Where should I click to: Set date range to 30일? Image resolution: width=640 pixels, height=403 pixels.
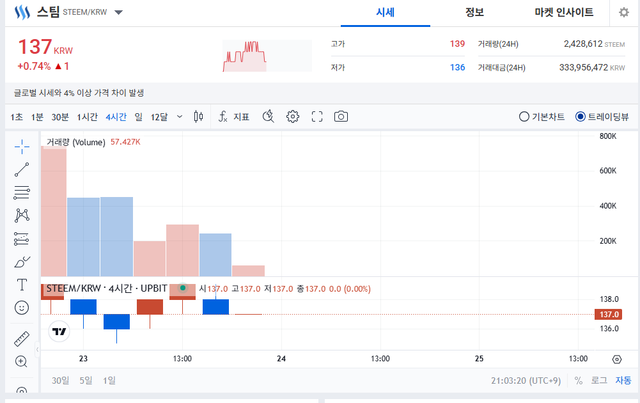(60, 381)
